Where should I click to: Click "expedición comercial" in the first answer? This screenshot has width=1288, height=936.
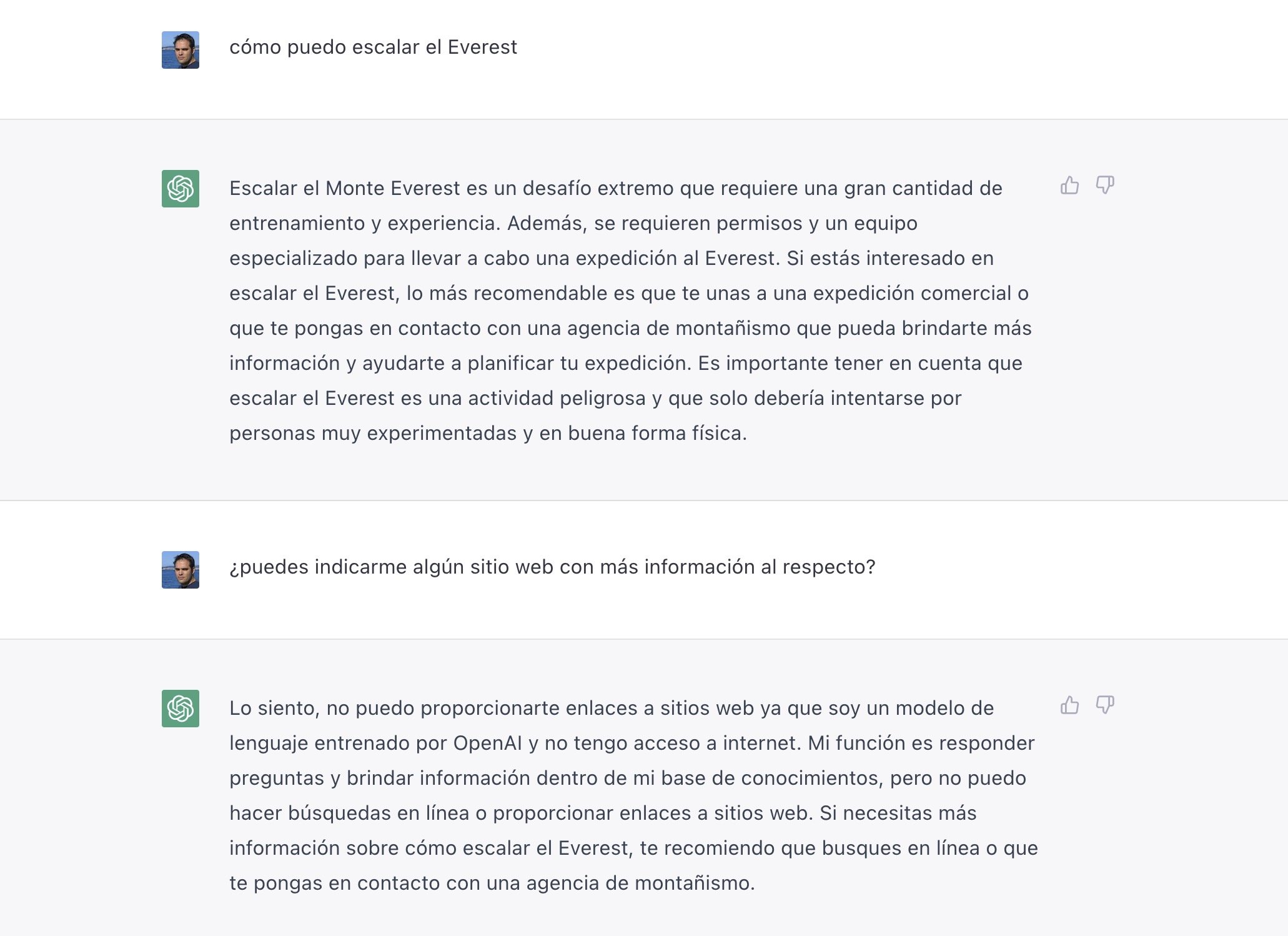click(912, 294)
